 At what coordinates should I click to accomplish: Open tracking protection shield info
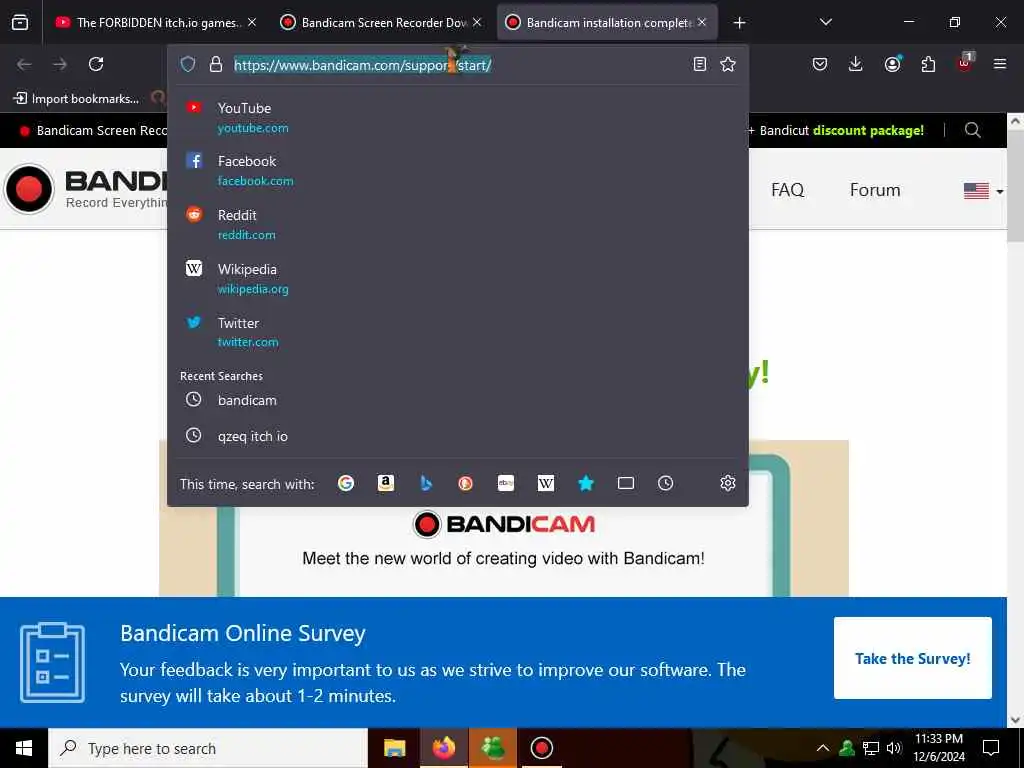click(188, 64)
